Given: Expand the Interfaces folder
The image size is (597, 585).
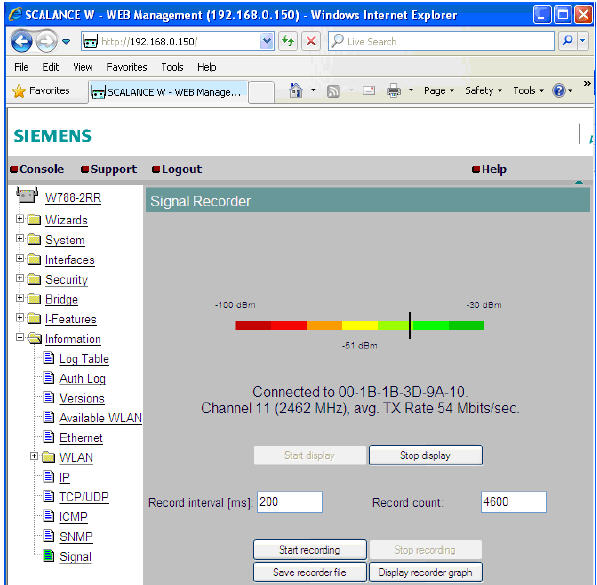Looking at the screenshot, I should point(20,258).
